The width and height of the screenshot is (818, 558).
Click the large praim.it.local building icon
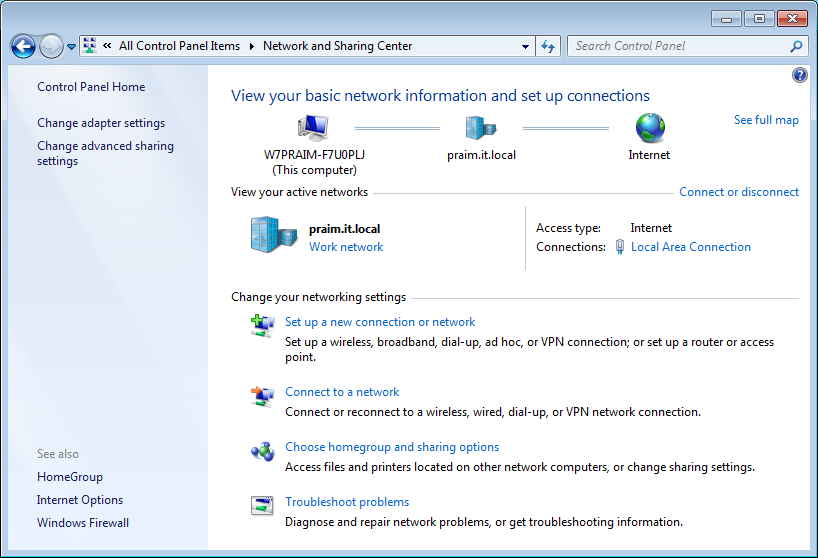(274, 235)
